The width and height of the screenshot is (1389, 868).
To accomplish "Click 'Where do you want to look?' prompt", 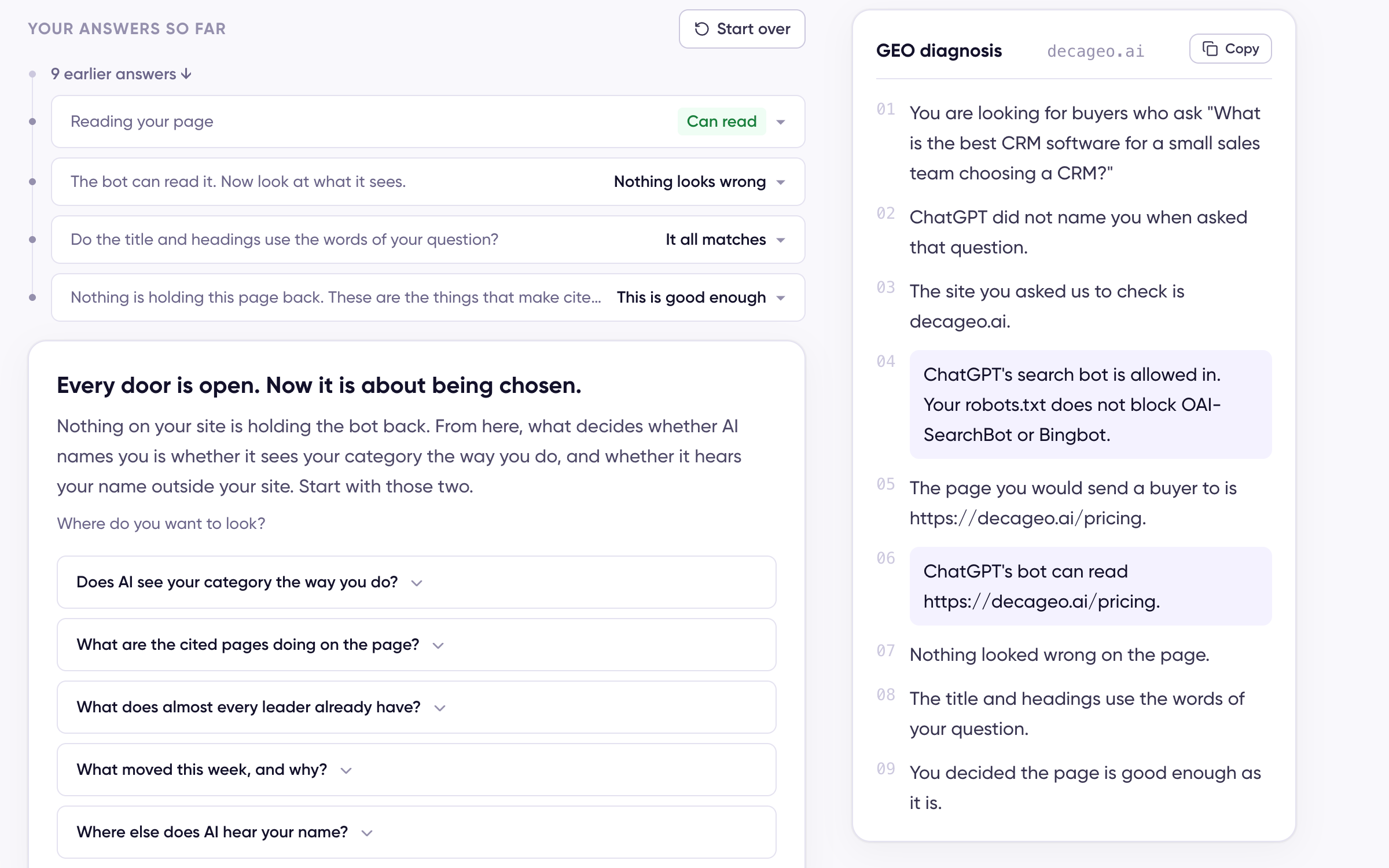I will coord(161,523).
